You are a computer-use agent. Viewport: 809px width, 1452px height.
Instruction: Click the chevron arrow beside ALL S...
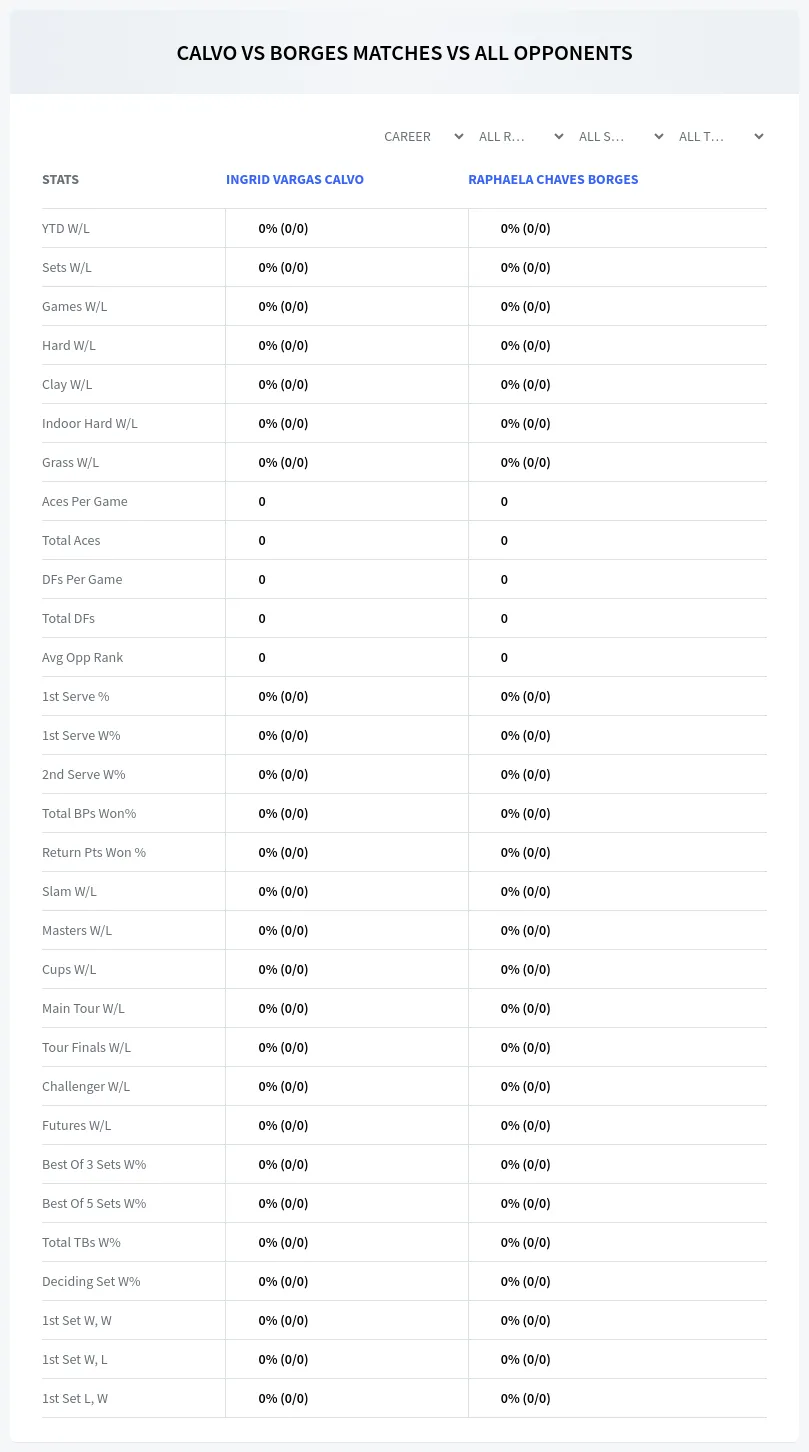(x=658, y=136)
